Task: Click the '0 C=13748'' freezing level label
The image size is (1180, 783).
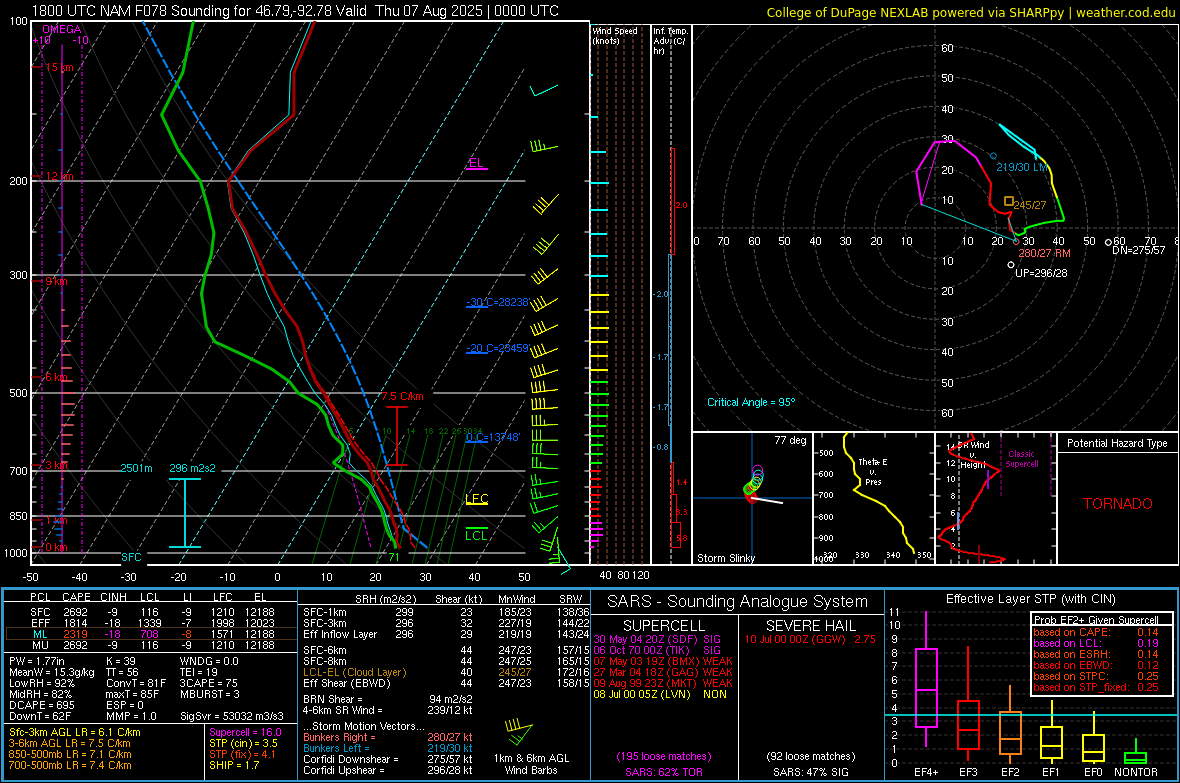Action: [x=493, y=437]
